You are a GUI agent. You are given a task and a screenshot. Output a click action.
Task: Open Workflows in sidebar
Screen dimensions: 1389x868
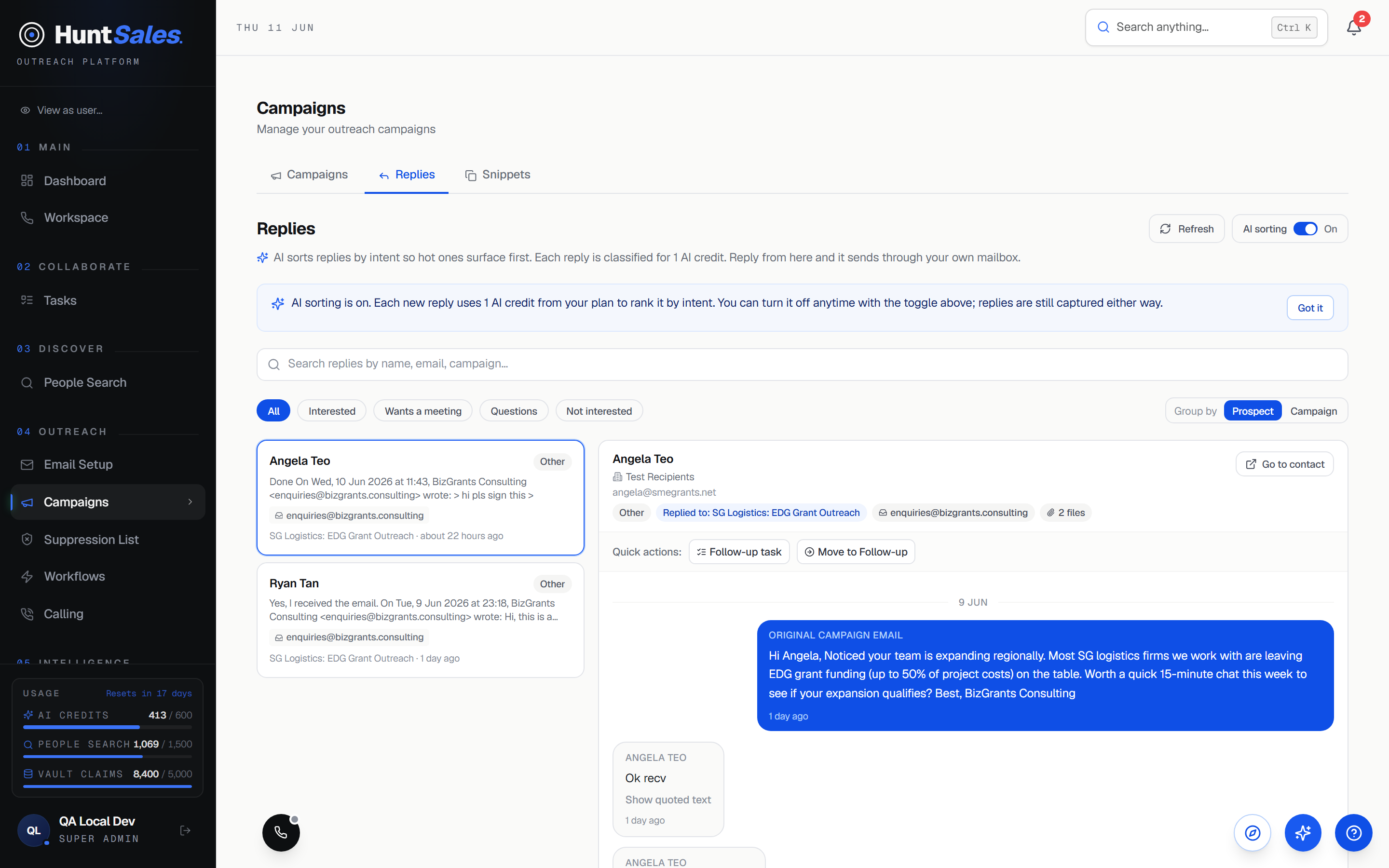point(108,576)
